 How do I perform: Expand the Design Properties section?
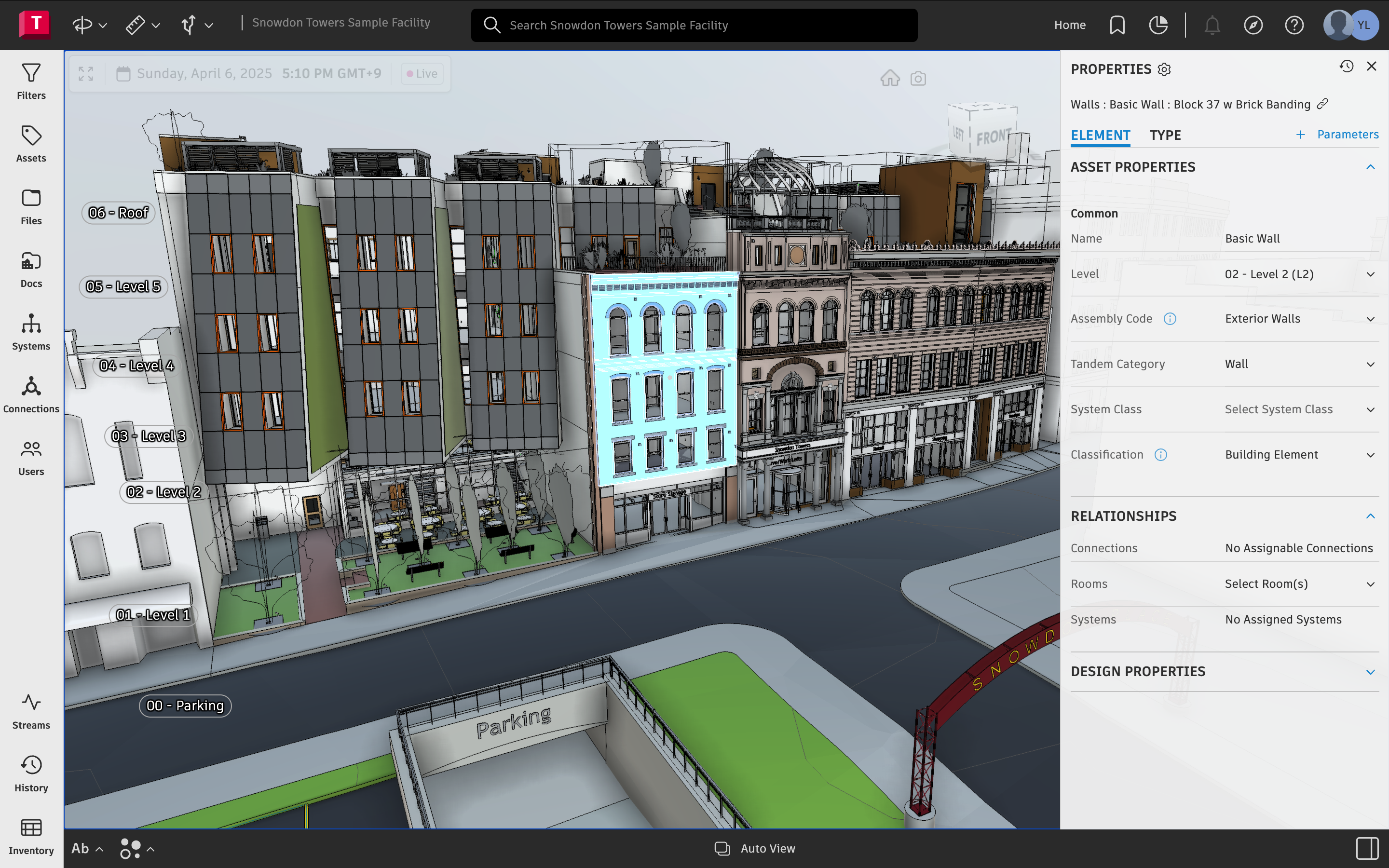click(x=1370, y=672)
